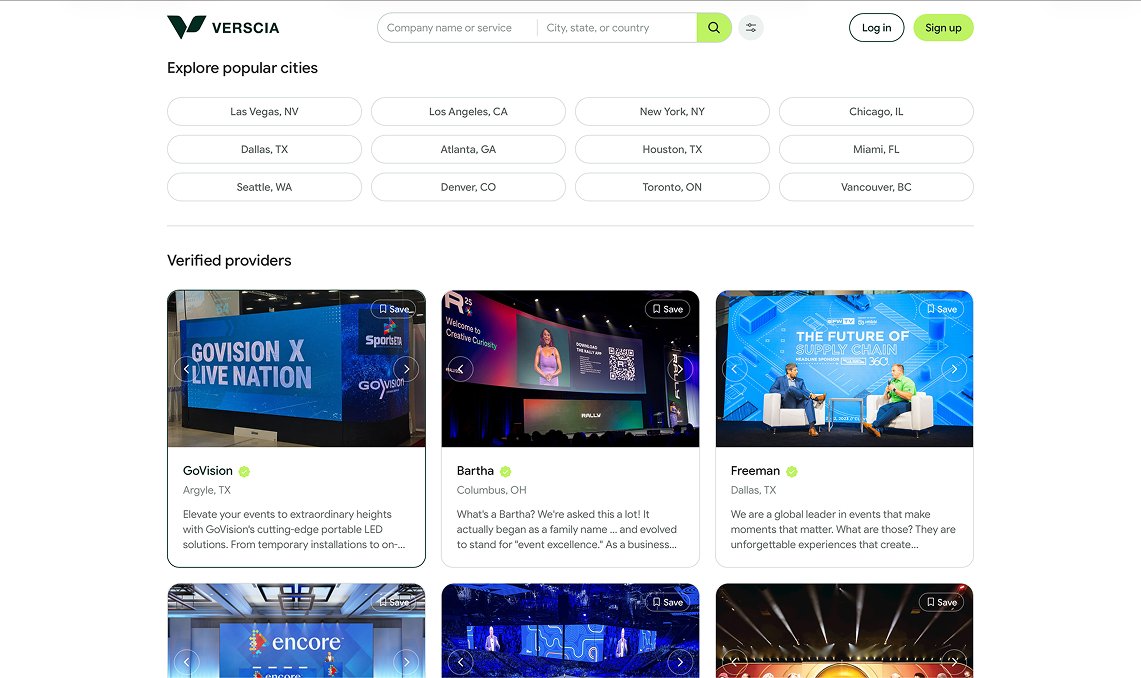Open the search filters icon
Viewport: 1141px width, 678px height.
coord(751,28)
